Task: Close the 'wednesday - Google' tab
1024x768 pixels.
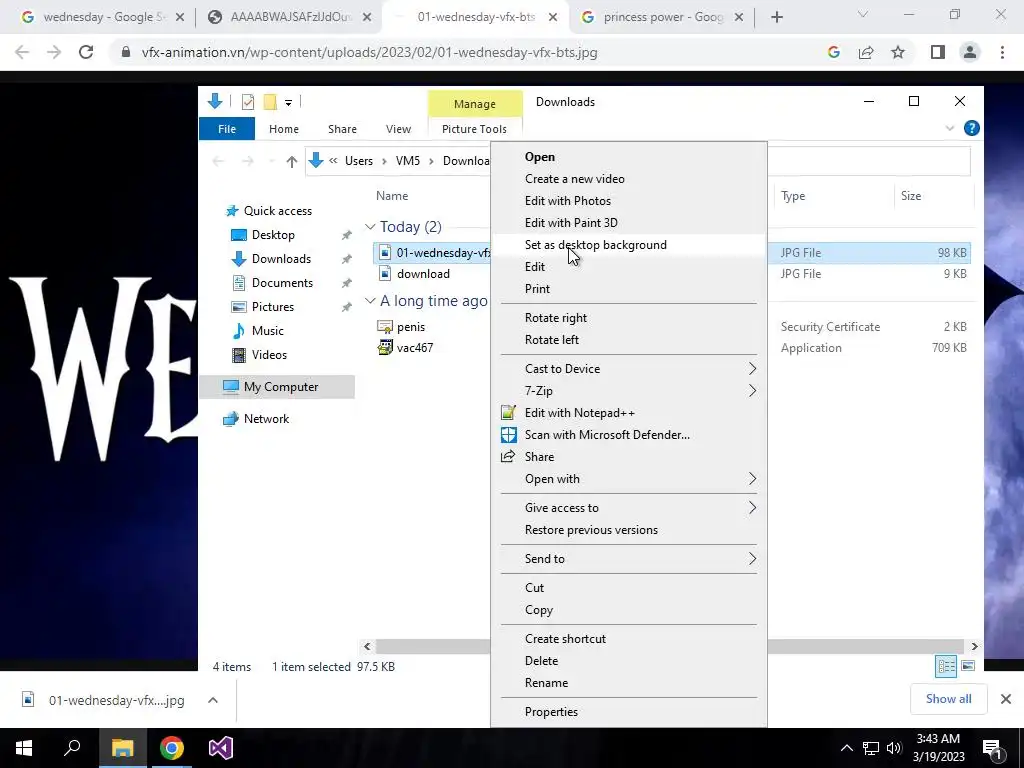Action: [180, 17]
